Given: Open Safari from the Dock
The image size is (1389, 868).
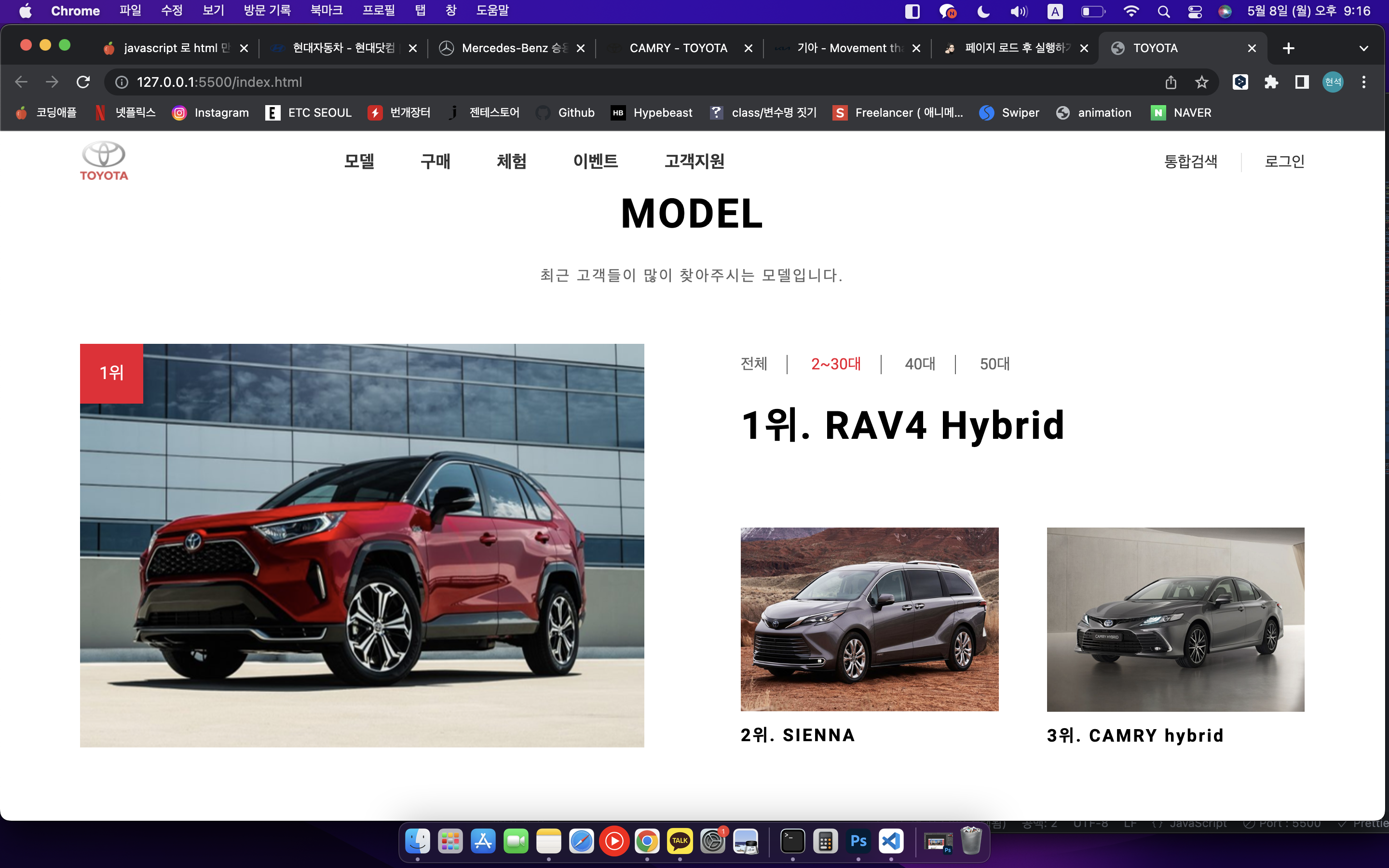Looking at the screenshot, I should coord(582,841).
